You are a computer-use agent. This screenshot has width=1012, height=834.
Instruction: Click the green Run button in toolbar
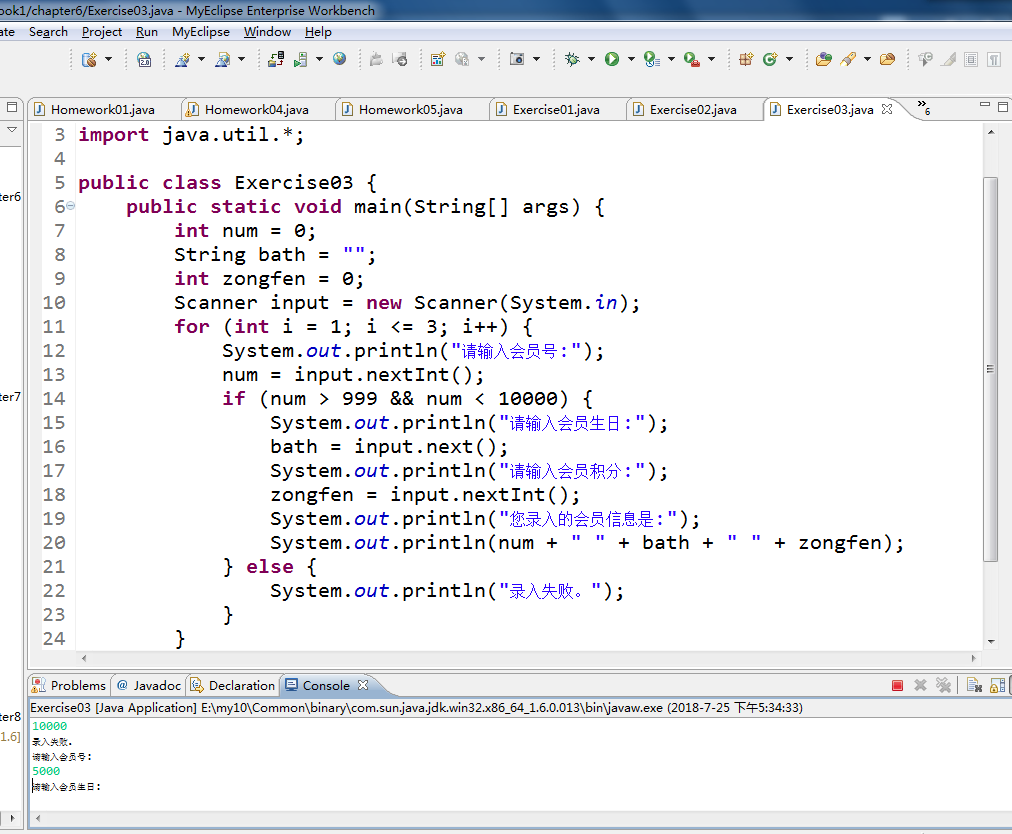click(611, 60)
